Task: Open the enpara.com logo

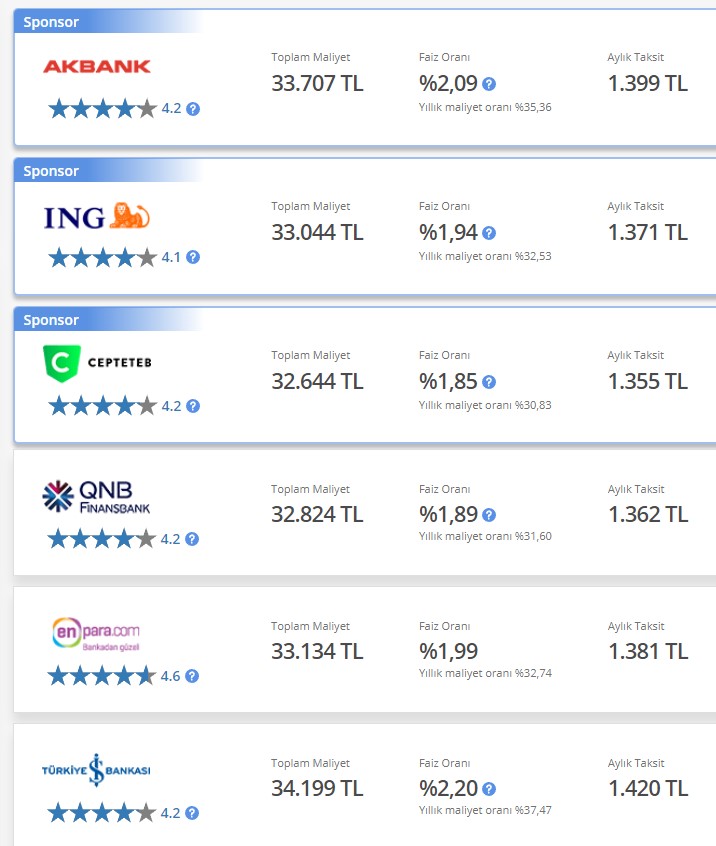Action: pos(96,633)
